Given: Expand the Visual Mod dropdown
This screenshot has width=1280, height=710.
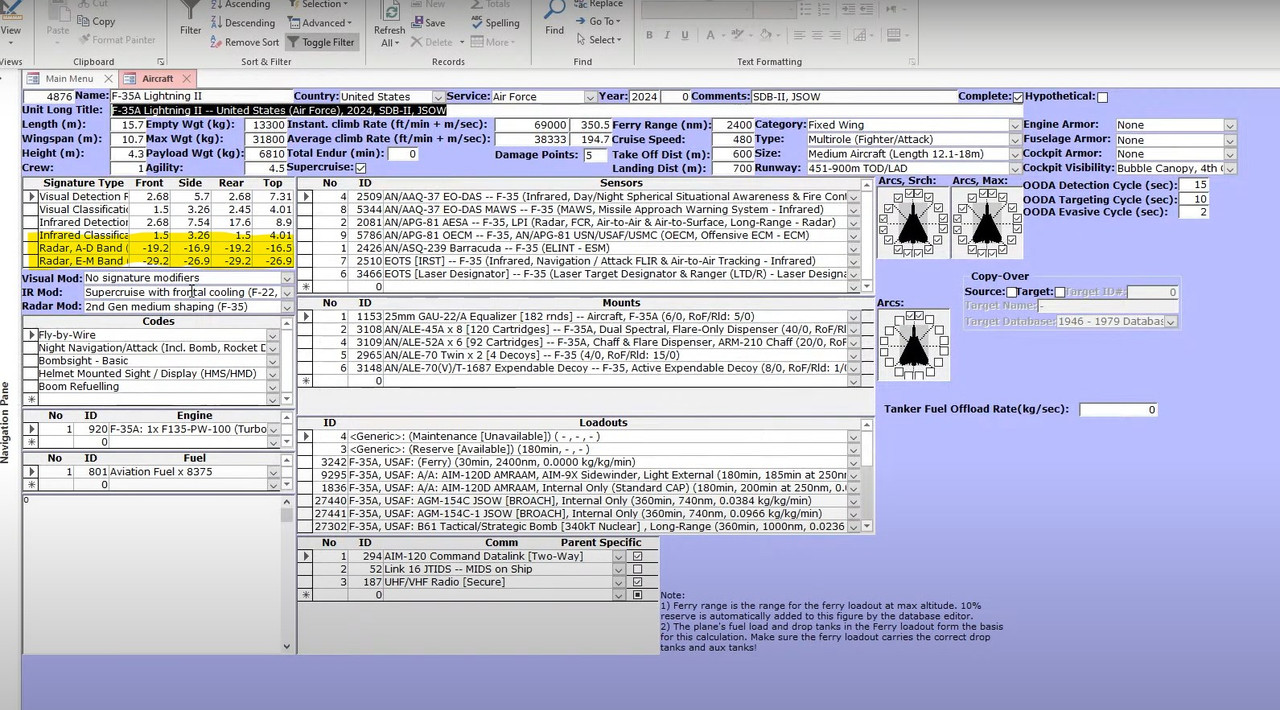Looking at the screenshot, I should coord(287,278).
